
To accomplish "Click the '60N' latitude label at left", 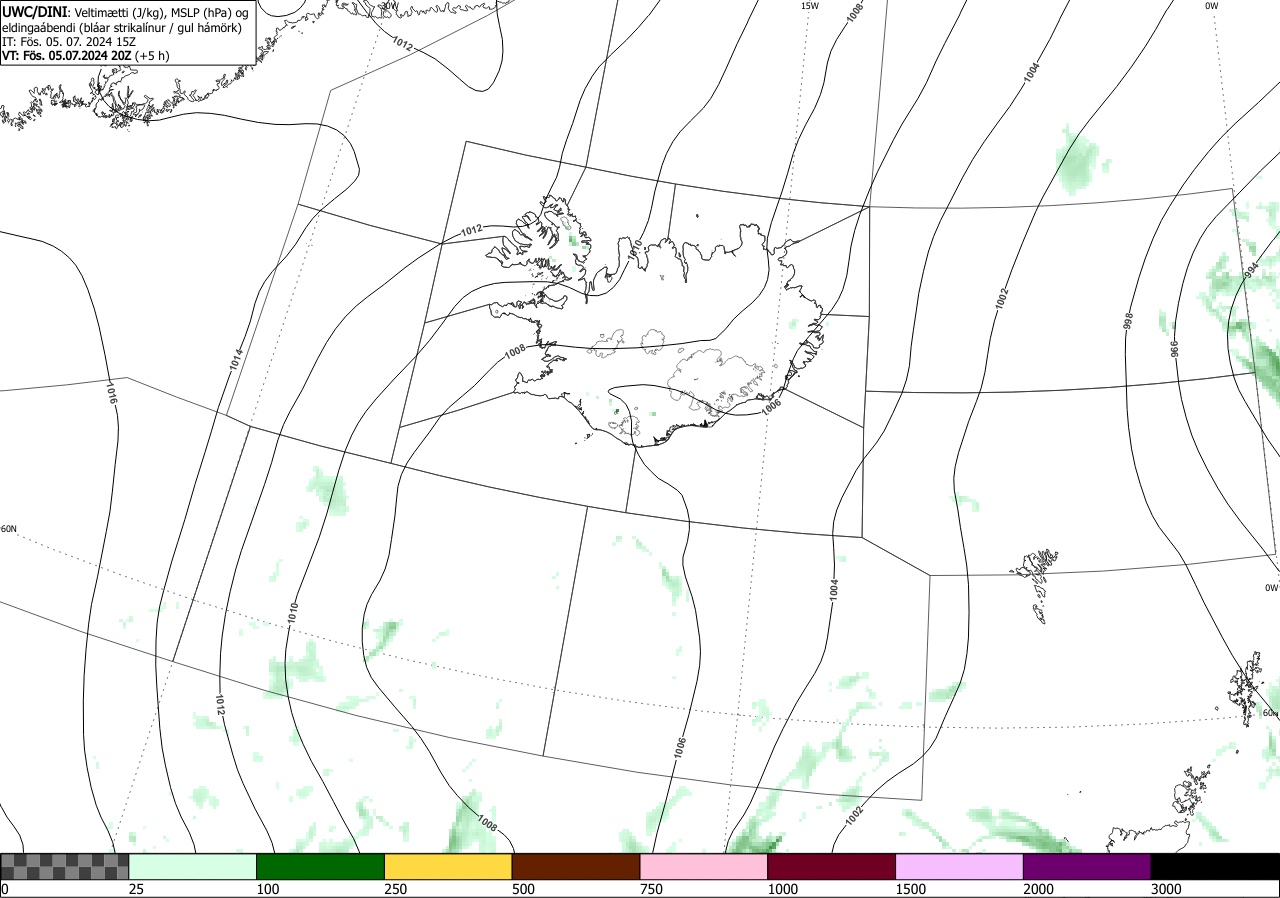I will (9, 529).
